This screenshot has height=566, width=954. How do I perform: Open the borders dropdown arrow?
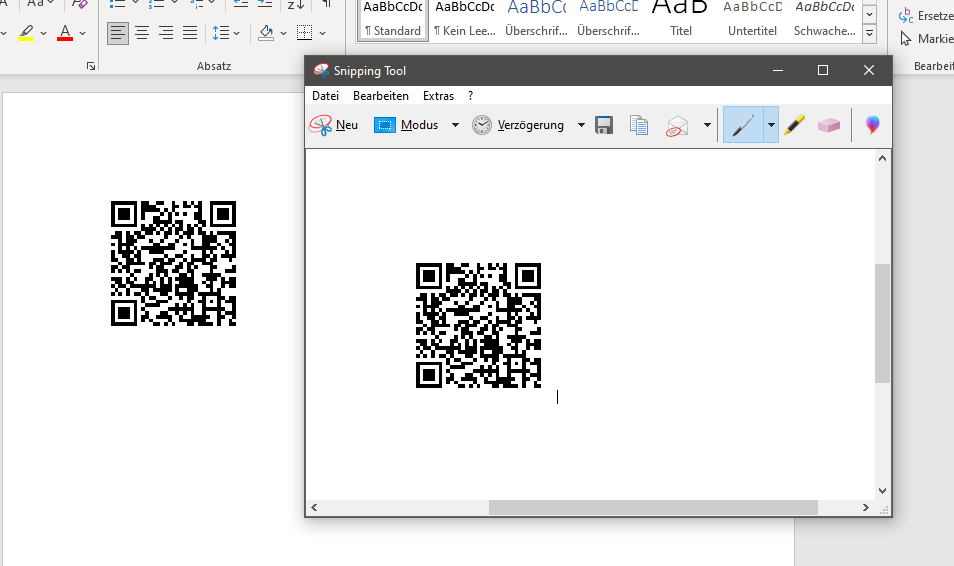pos(322,33)
